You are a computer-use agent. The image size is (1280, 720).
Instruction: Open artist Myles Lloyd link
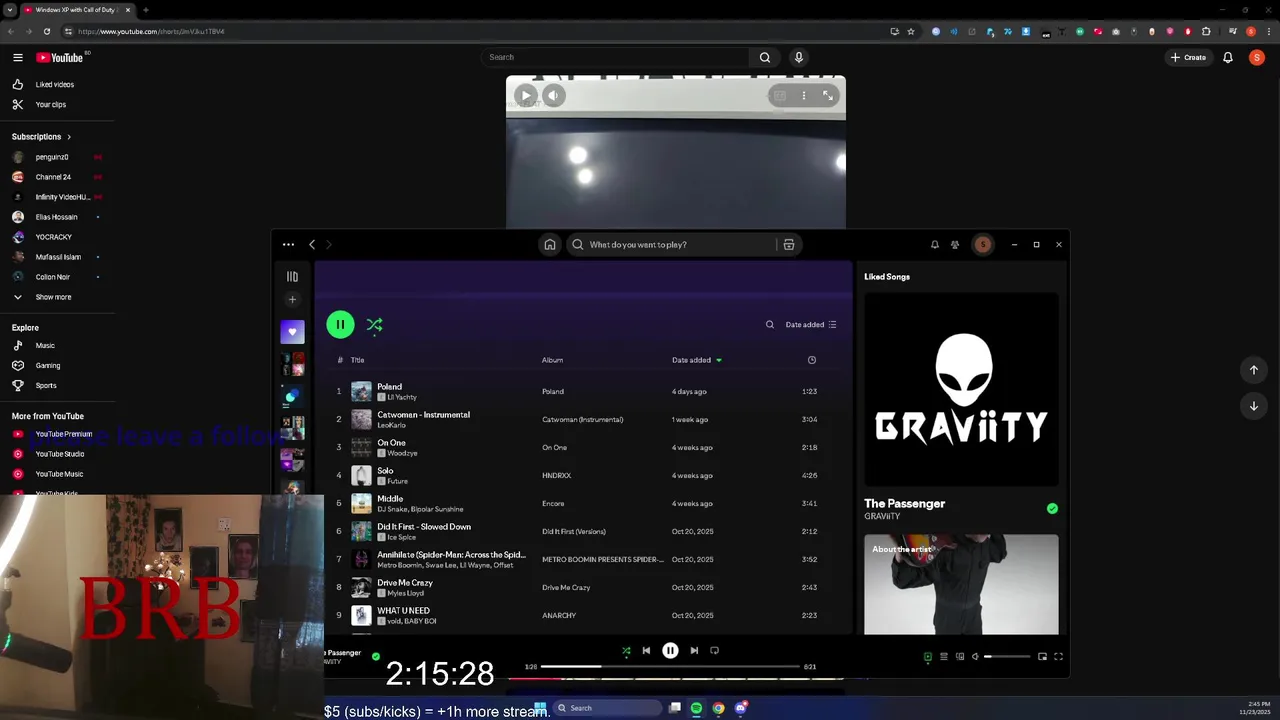405,593
